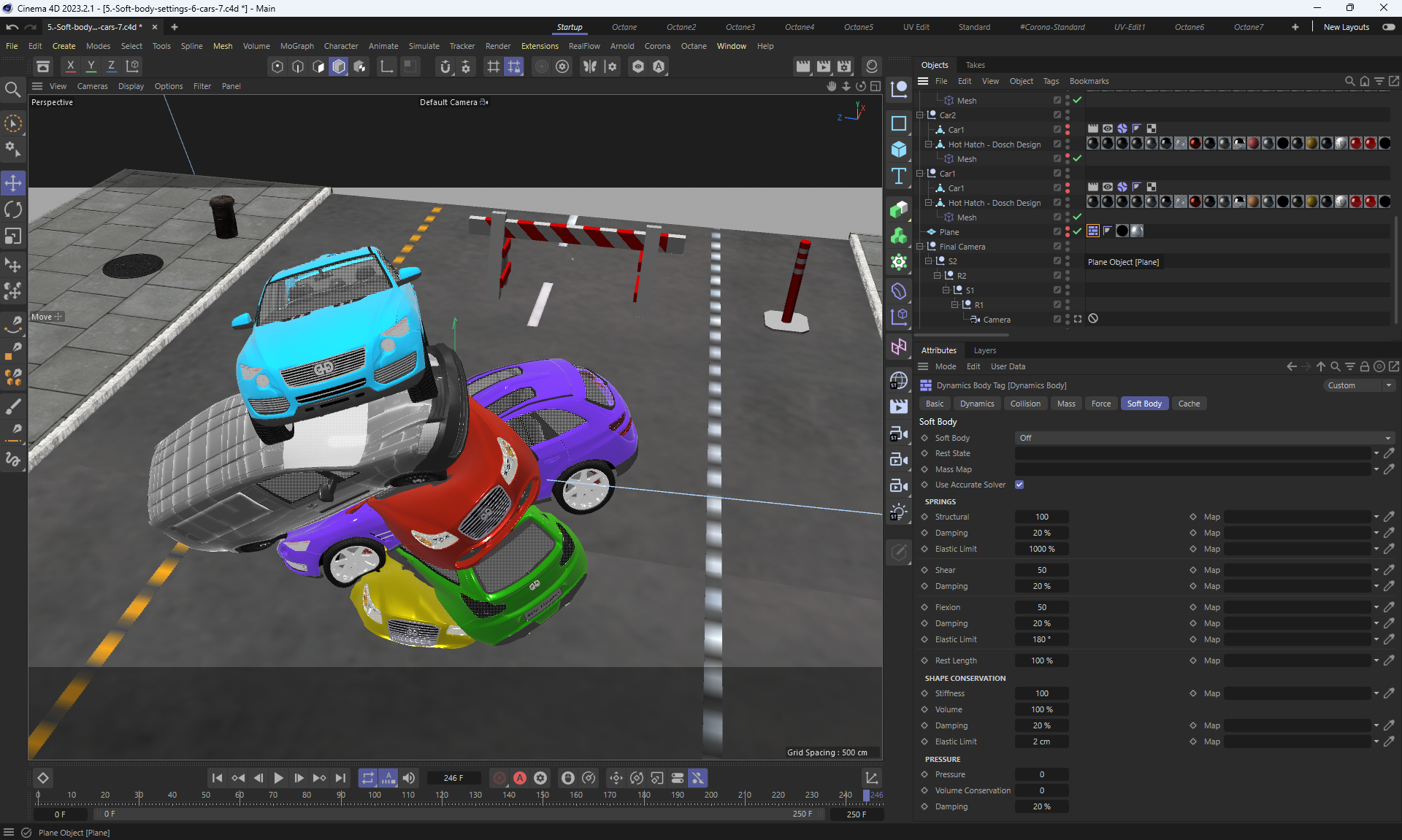Click the Record Active Objects button
1402x840 pixels.
[499, 778]
